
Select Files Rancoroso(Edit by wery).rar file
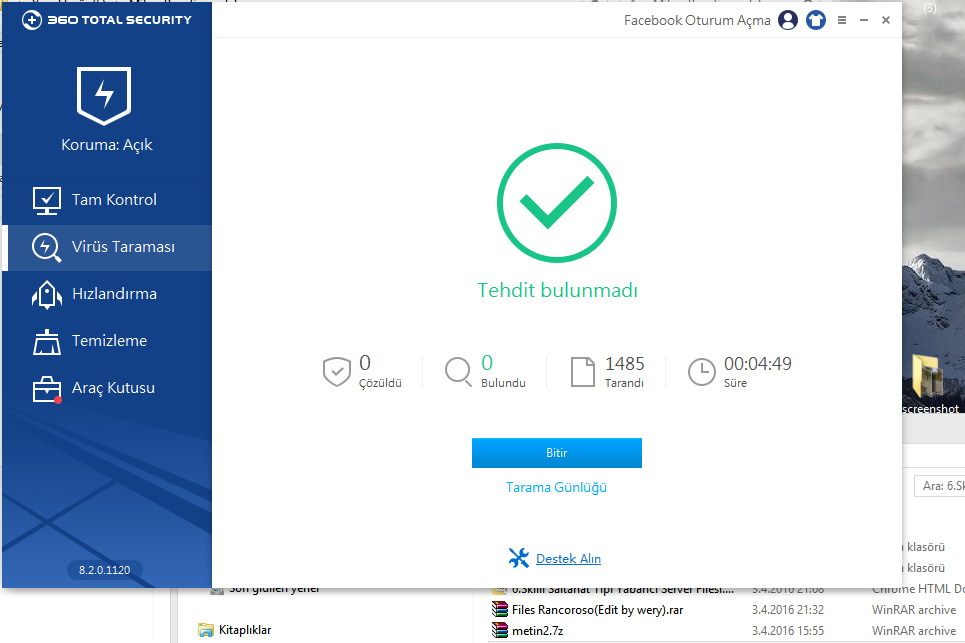(597, 610)
